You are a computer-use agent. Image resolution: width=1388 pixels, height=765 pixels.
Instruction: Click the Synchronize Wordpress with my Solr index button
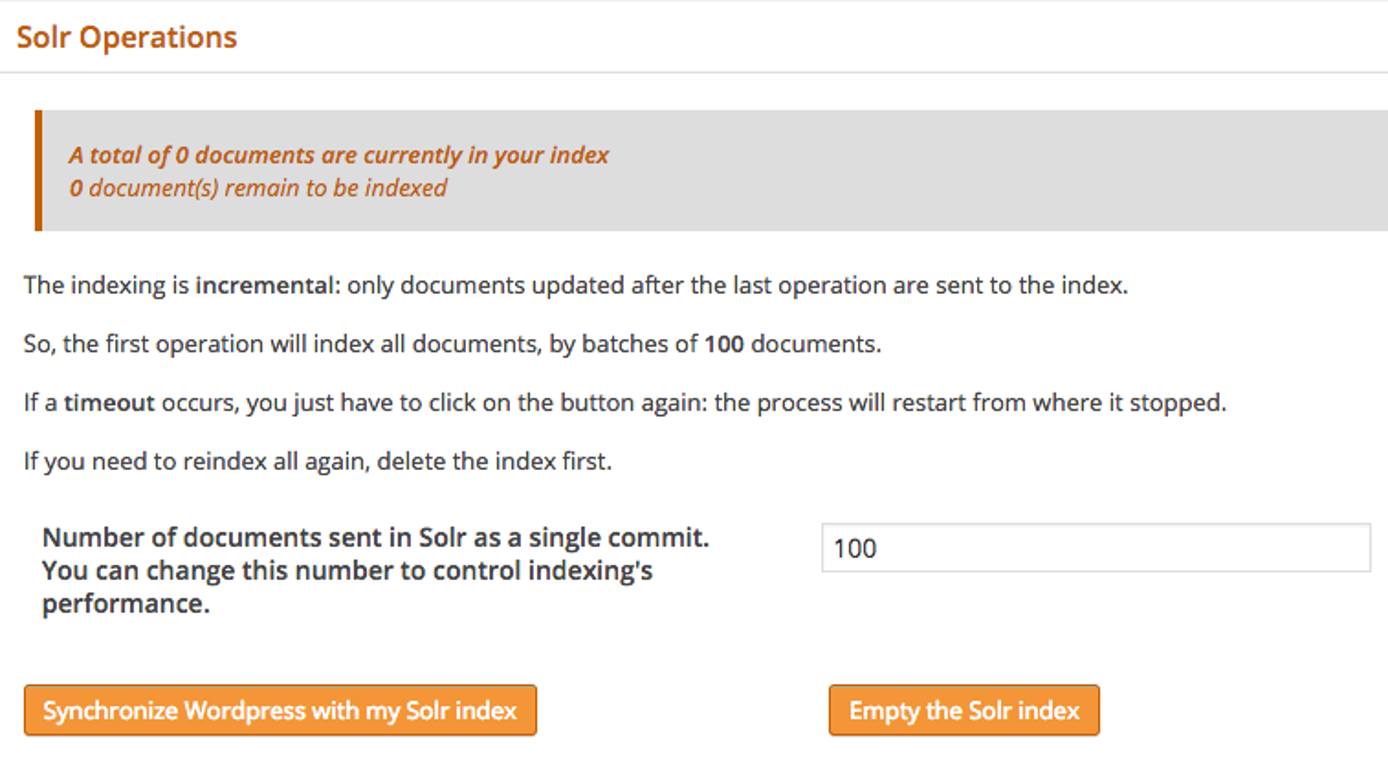(x=281, y=710)
